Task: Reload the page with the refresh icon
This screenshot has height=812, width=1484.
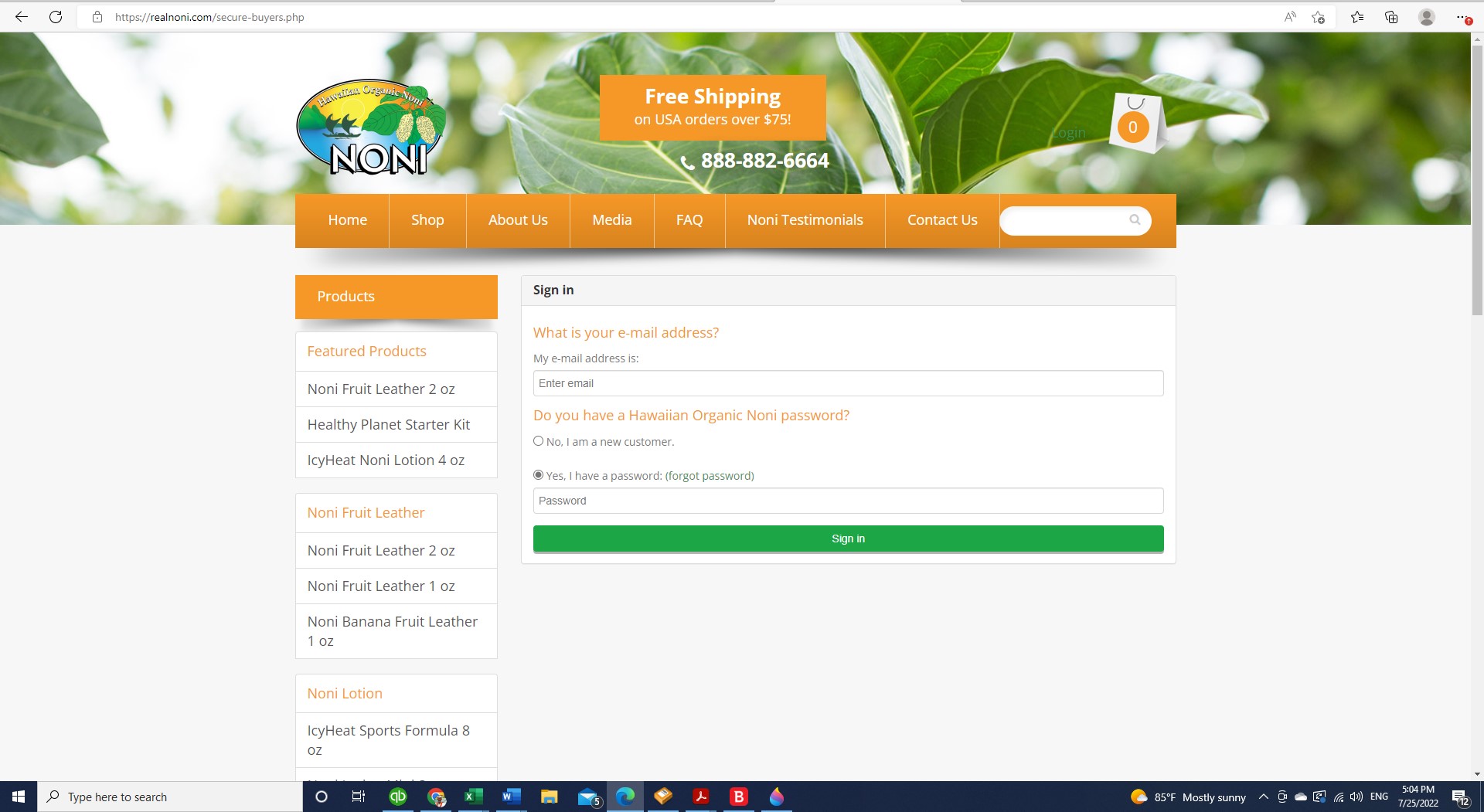Action: coord(56,16)
